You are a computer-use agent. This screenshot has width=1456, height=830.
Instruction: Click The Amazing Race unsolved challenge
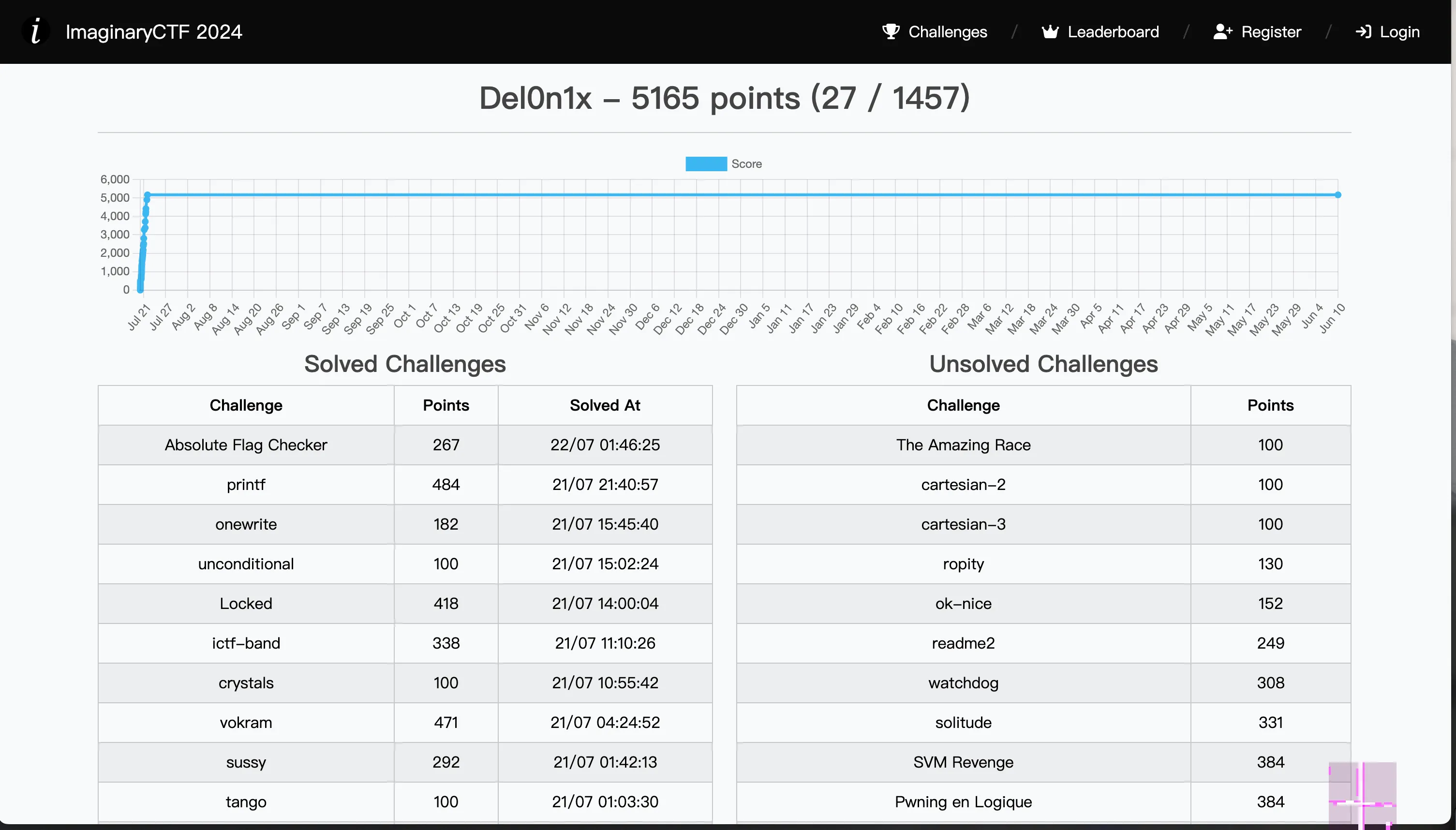pyautogui.click(x=963, y=445)
